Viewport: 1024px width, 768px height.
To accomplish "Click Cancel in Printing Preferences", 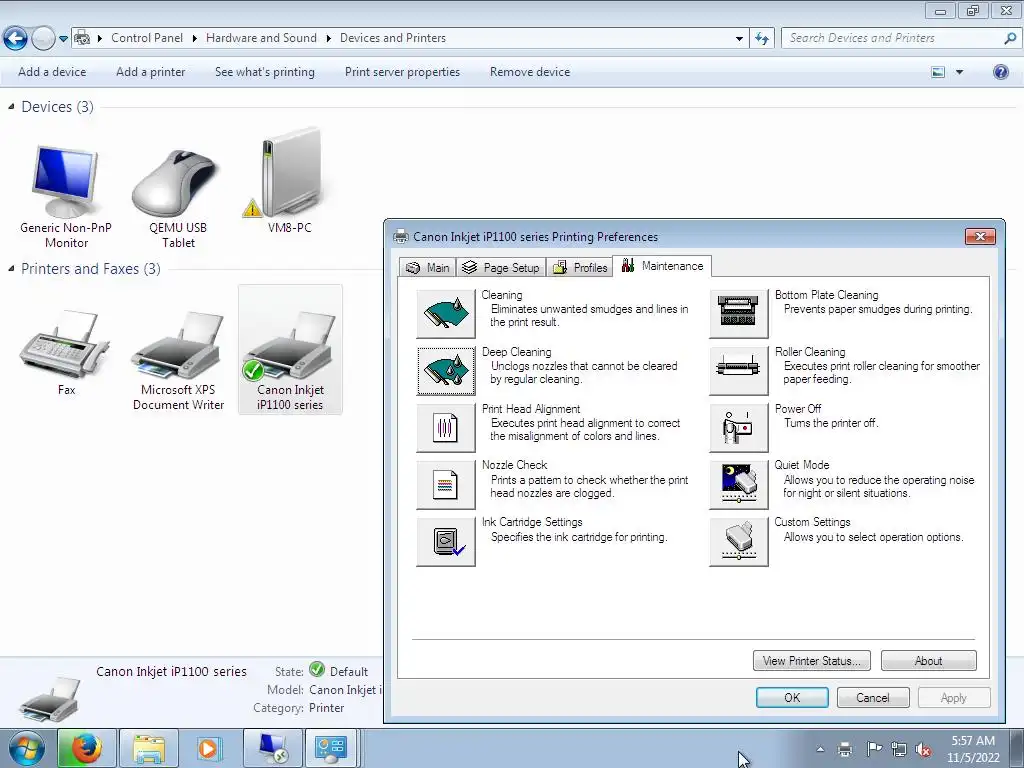I will pyautogui.click(x=872, y=697).
